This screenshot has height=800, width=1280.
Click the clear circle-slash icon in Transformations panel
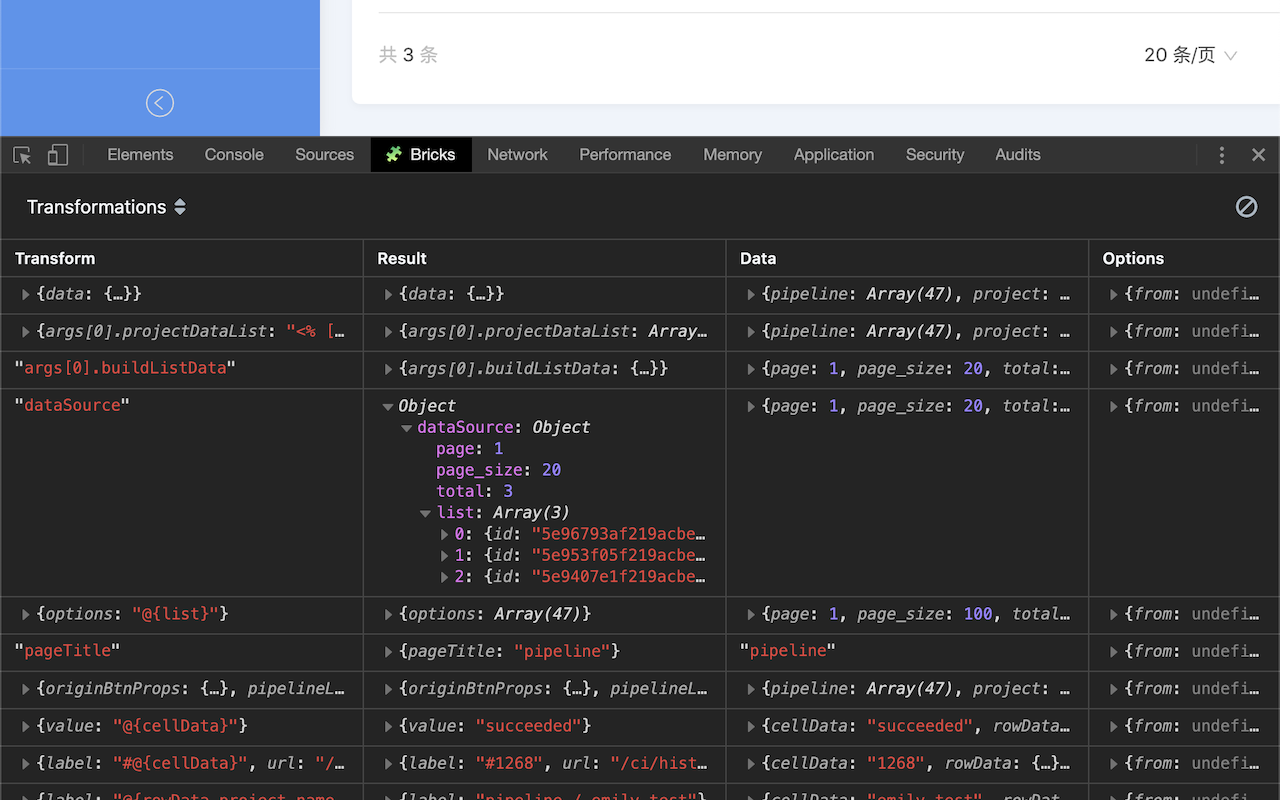point(1246,207)
